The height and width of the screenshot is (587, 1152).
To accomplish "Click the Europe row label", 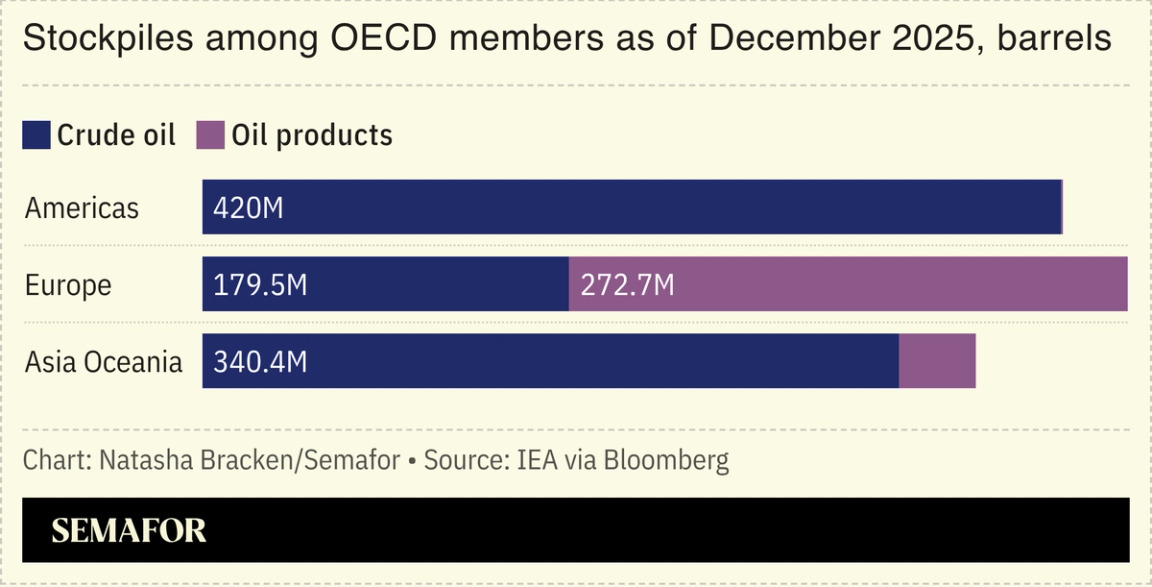I will [x=68, y=285].
